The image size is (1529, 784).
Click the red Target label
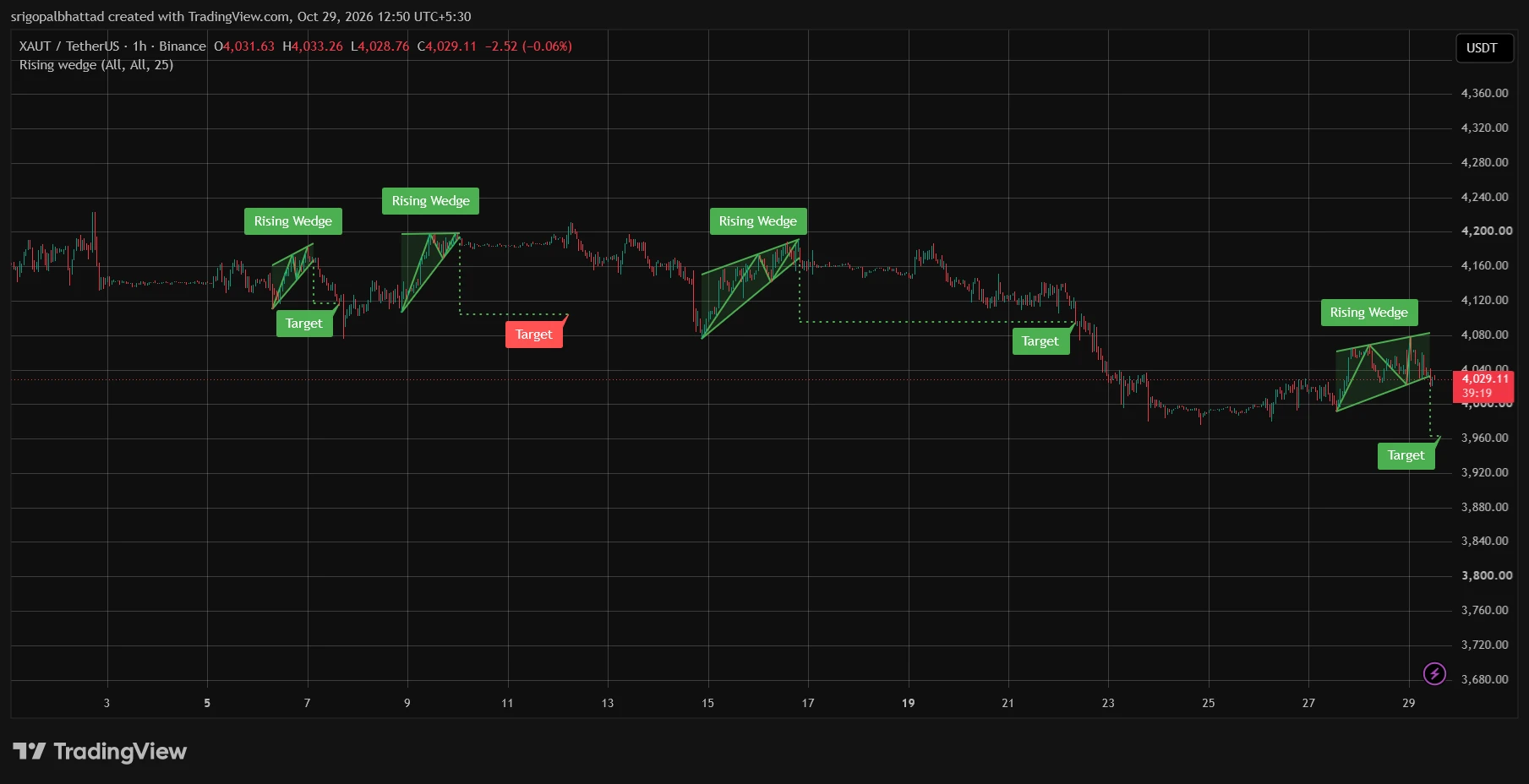[x=534, y=335]
